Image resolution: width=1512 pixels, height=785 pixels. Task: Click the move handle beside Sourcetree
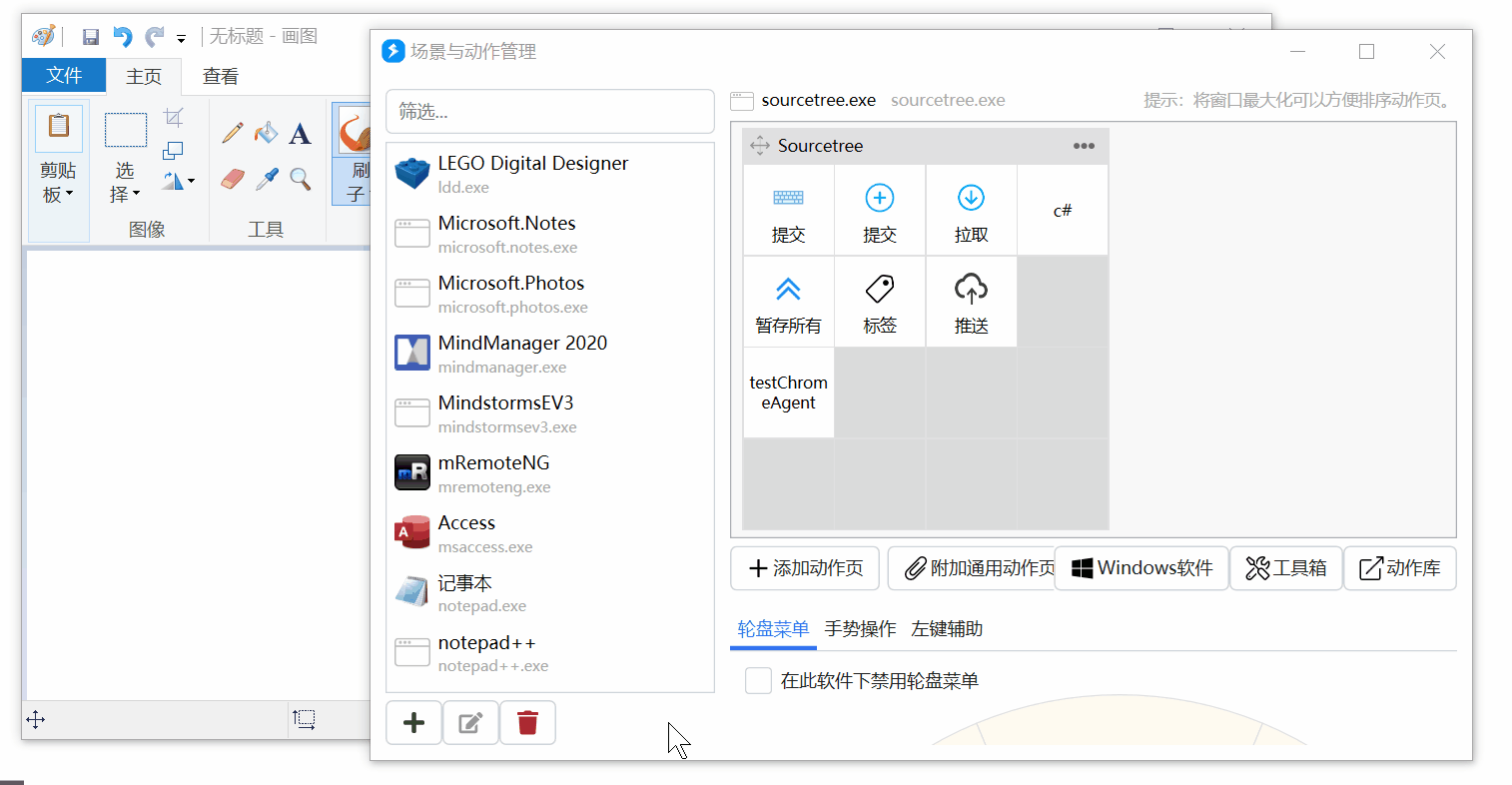coord(760,146)
